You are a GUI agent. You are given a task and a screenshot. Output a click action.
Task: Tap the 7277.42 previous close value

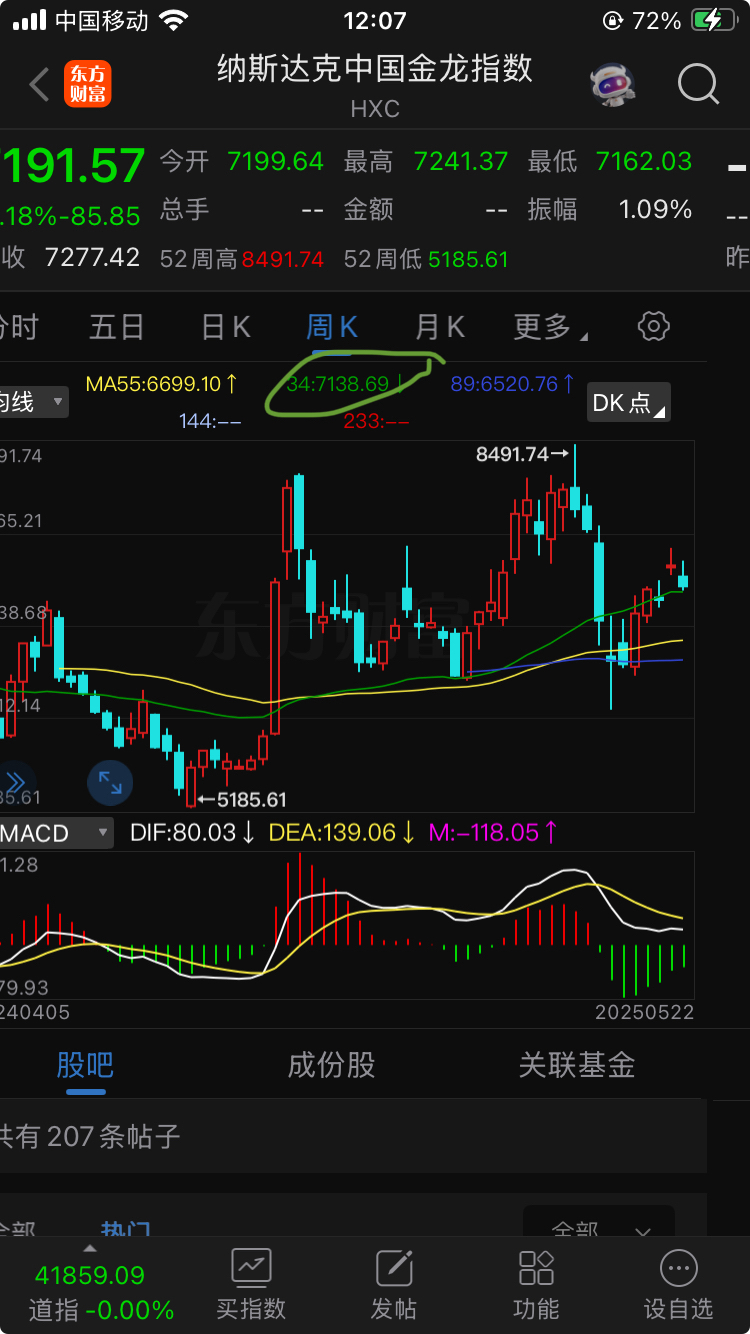point(92,257)
